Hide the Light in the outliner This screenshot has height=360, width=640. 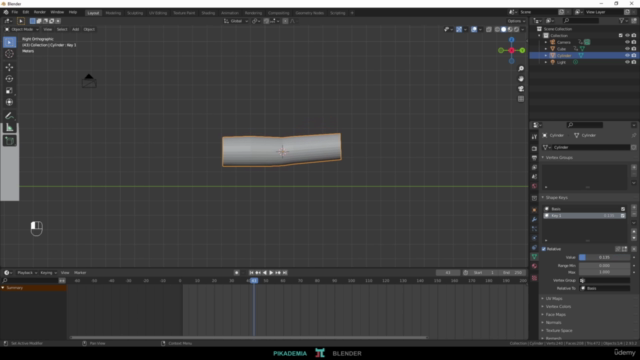click(x=627, y=62)
